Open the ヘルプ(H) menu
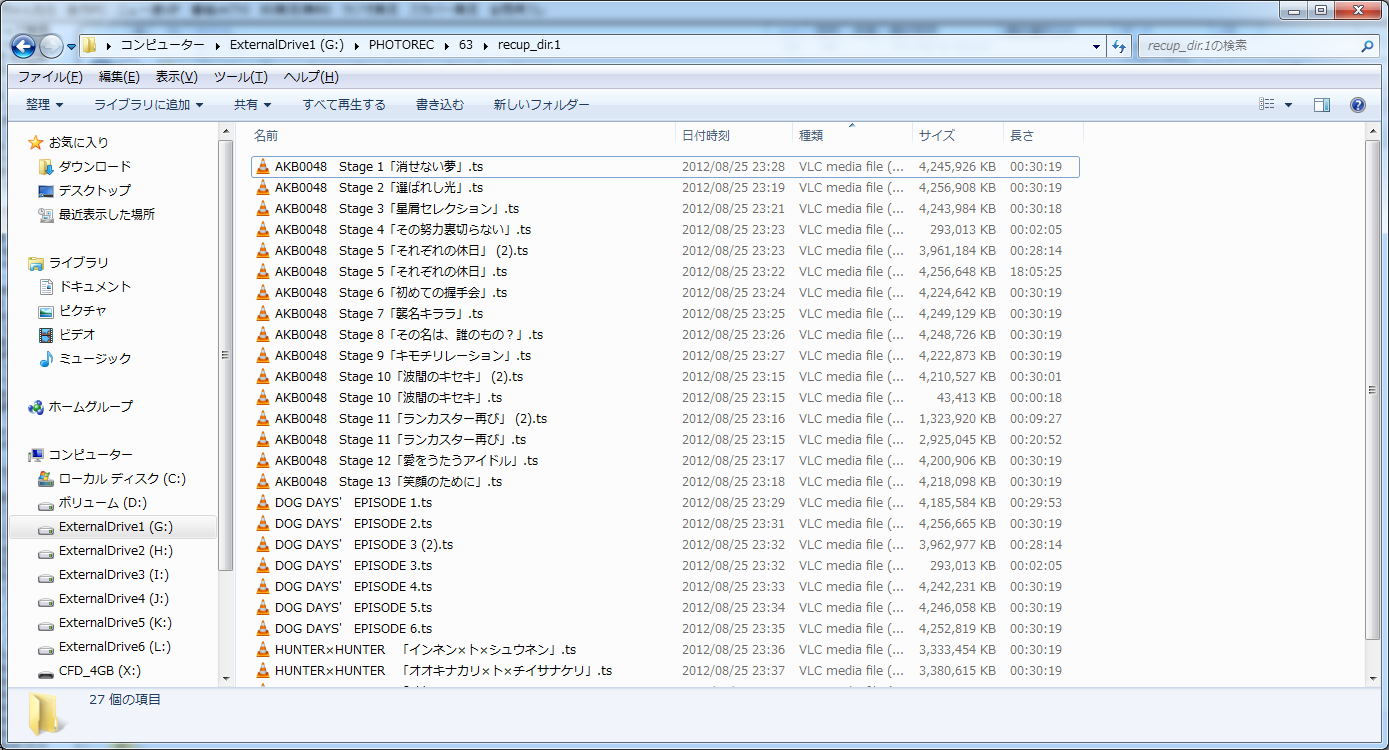 pos(310,77)
